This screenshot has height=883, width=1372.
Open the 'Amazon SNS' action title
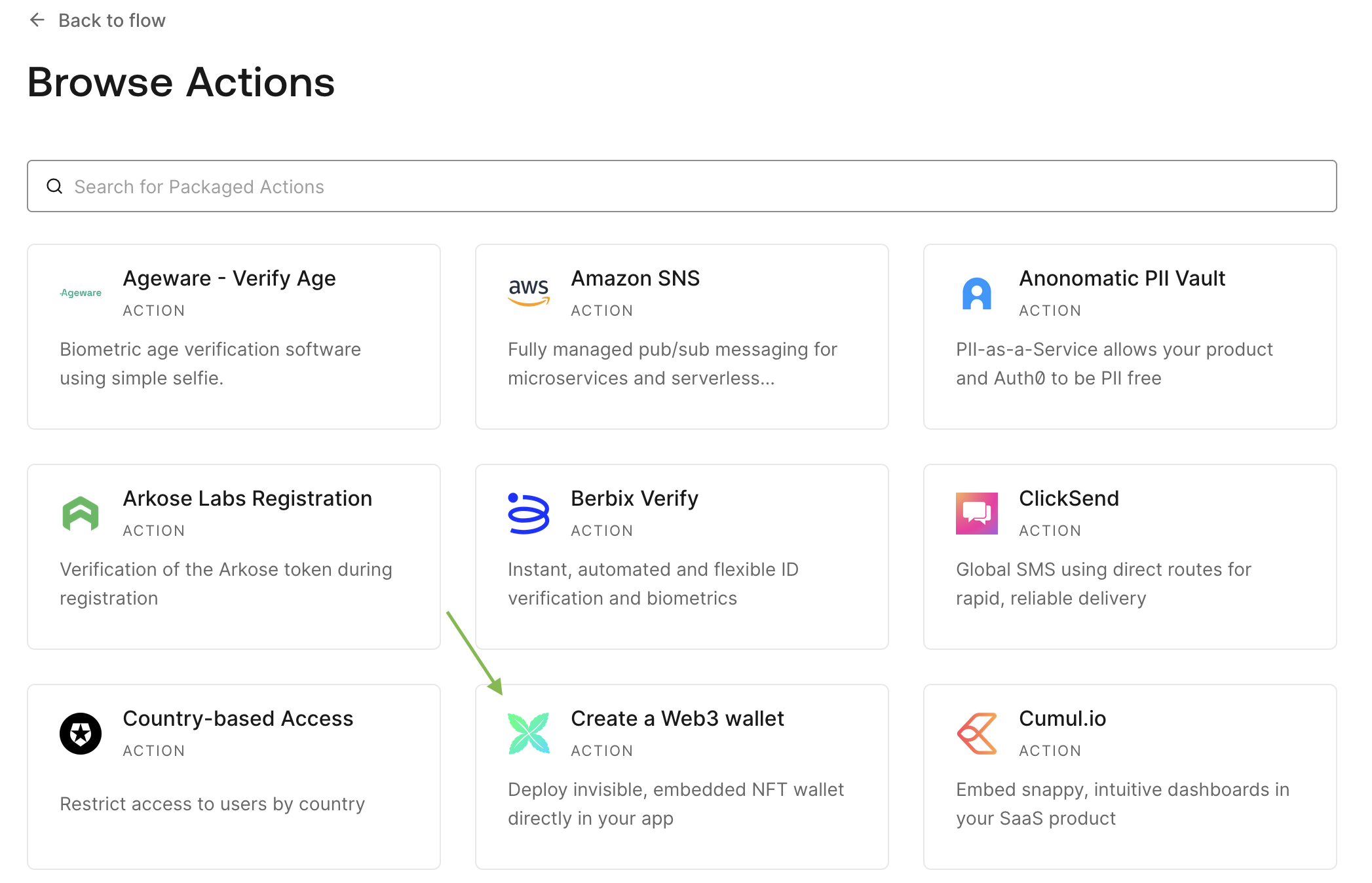click(635, 278)
